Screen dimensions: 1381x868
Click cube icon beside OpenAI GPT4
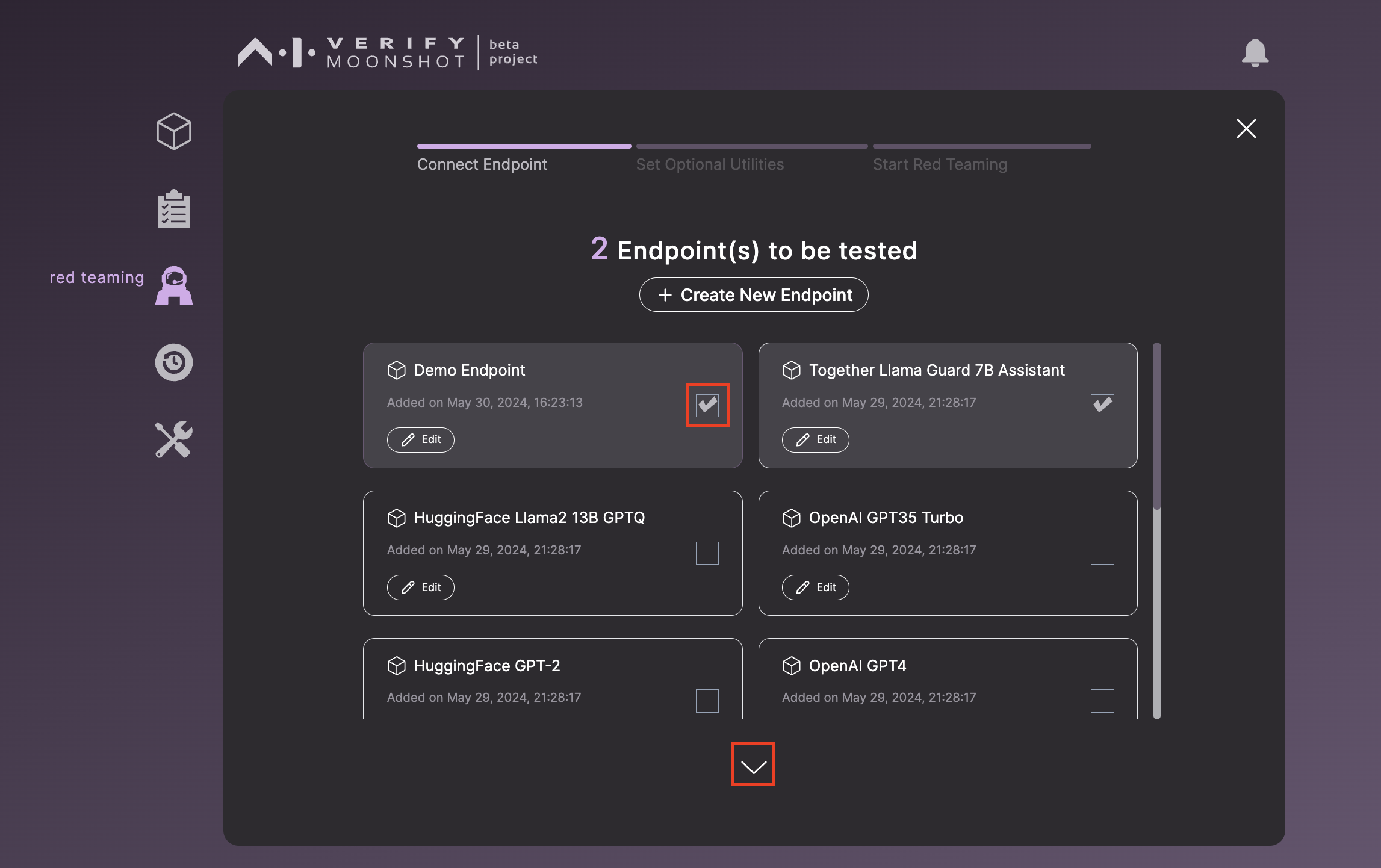coord(792,666)
